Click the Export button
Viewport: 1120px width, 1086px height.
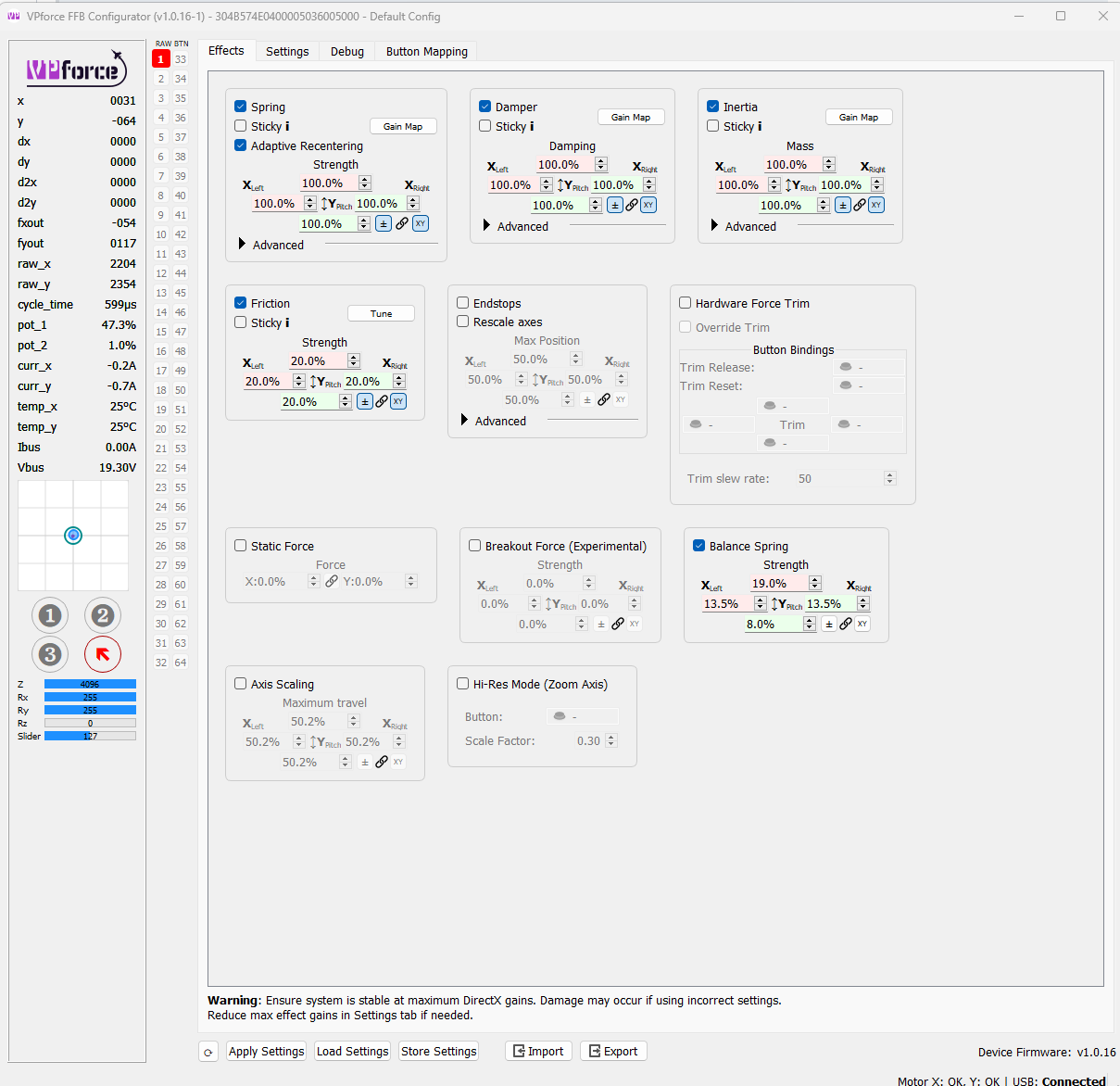pyautogui.click(x=613, y=1052)
